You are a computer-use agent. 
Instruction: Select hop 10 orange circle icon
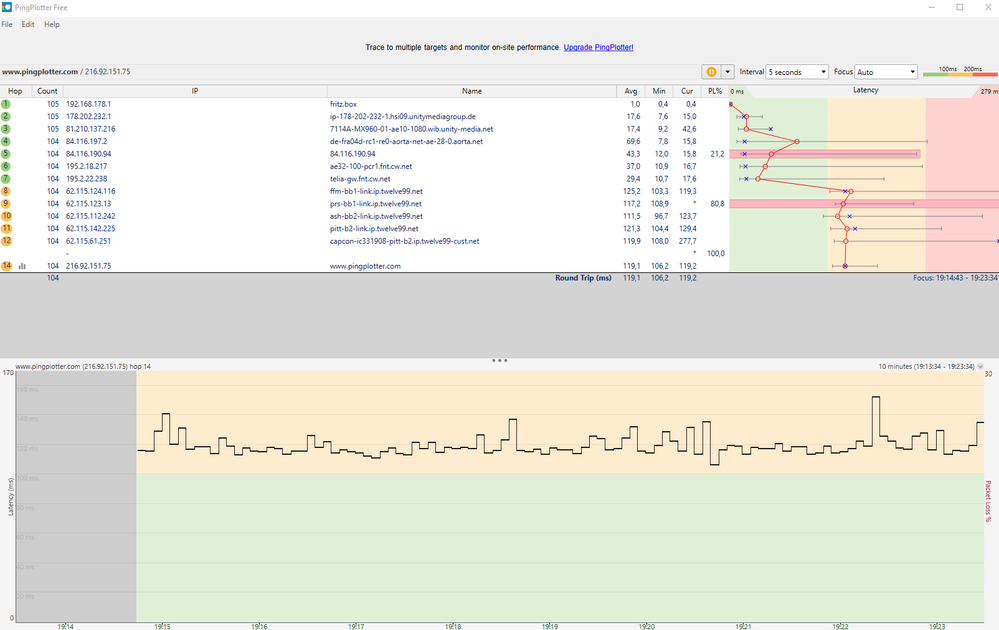click(6, 216)
